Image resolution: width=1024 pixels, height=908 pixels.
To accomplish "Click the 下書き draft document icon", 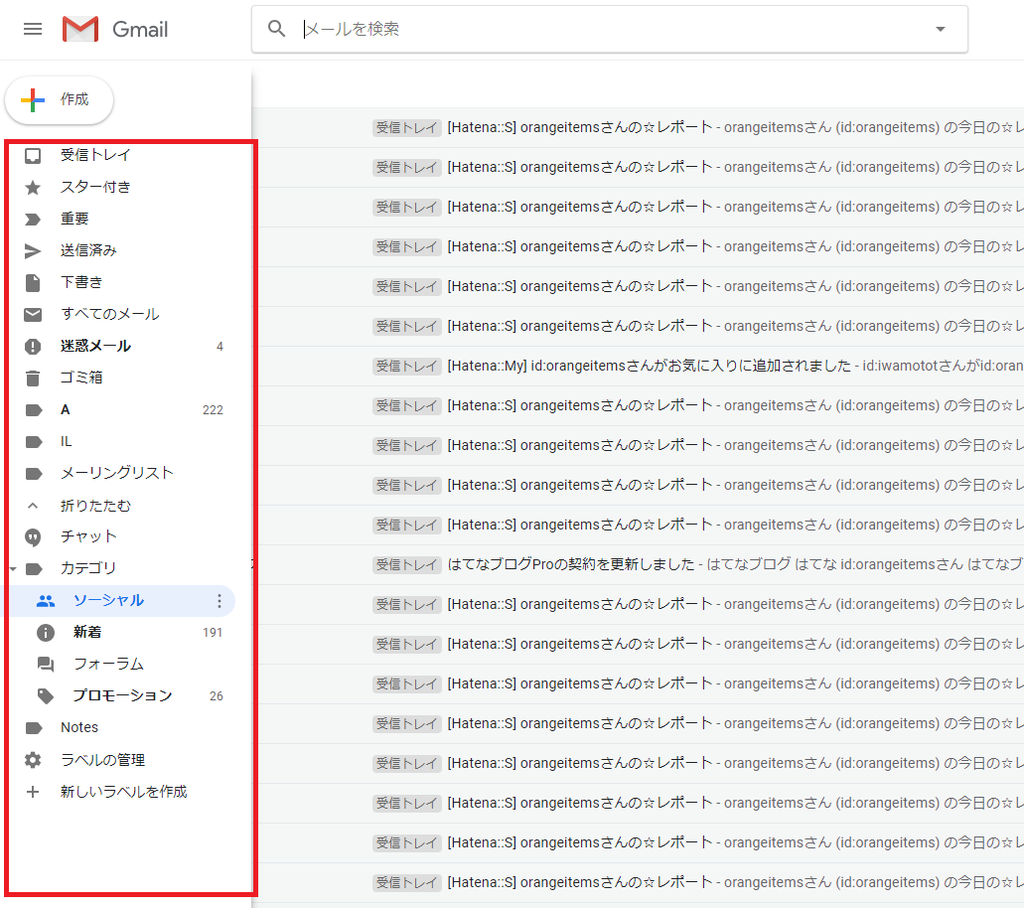I will (33, 282).
